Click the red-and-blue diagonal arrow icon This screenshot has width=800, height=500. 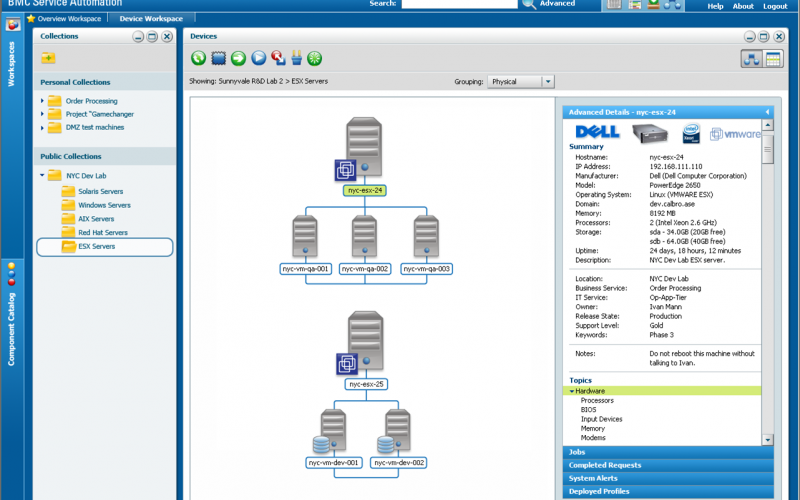pyautogui.click(x=278, y=58)
